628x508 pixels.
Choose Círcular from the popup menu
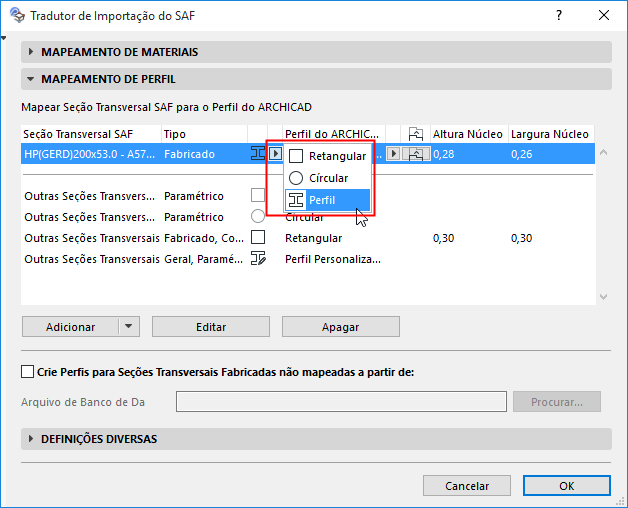tap(328, 178)
